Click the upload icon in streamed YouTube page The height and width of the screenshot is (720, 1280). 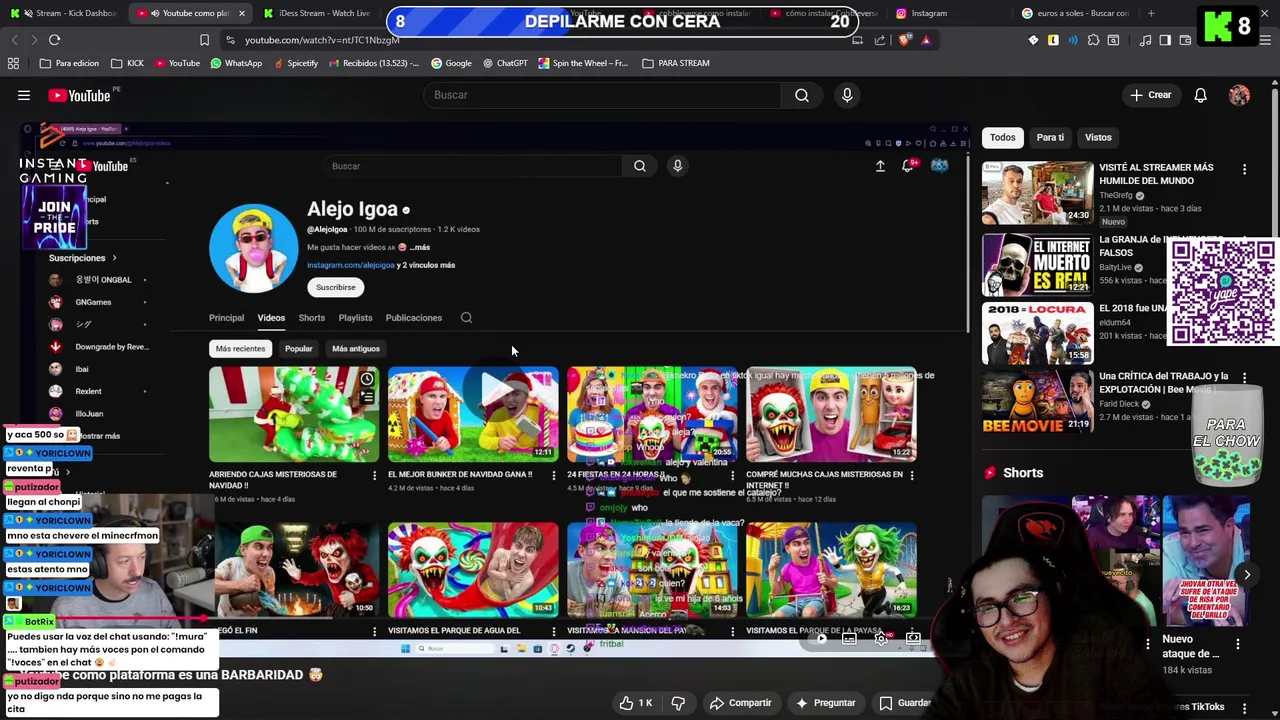pos(880,166)
